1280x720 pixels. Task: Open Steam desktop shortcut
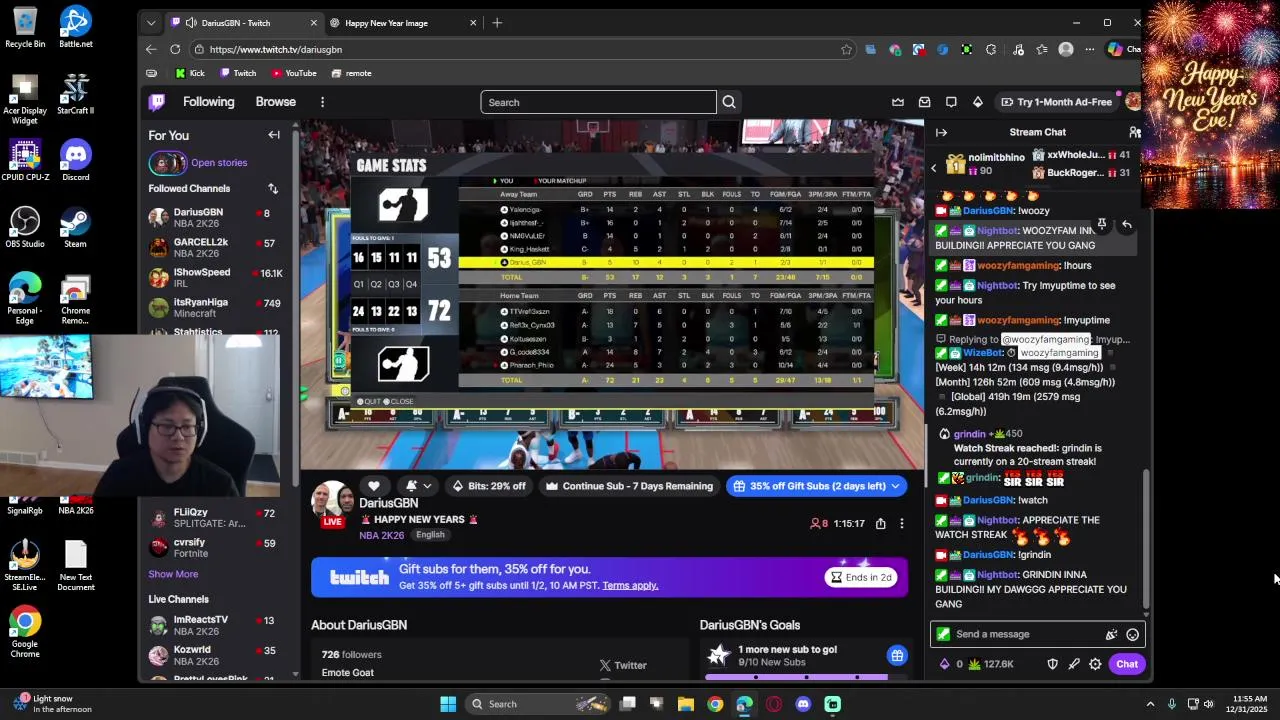pos(75,227)
